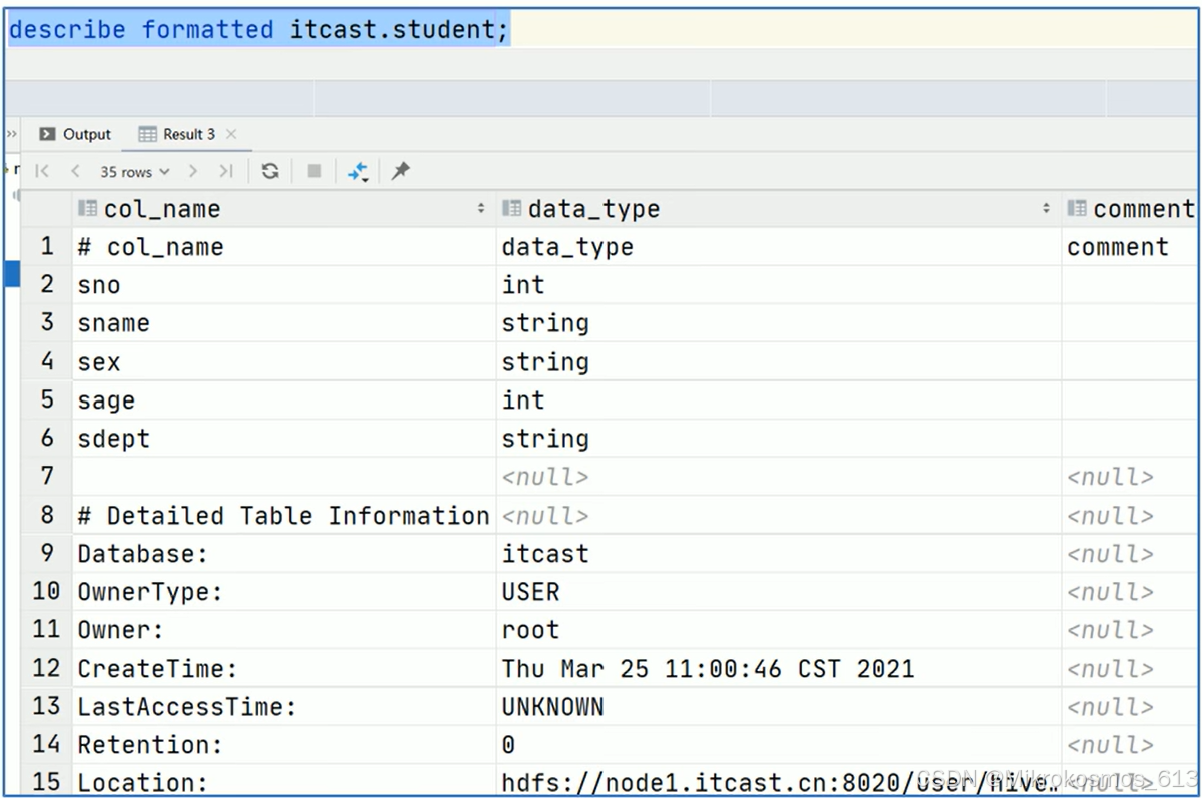This screenshot has height=798, width=1202.
Task: Click in the SQL describe formatted query line
Action: [259, 29]
